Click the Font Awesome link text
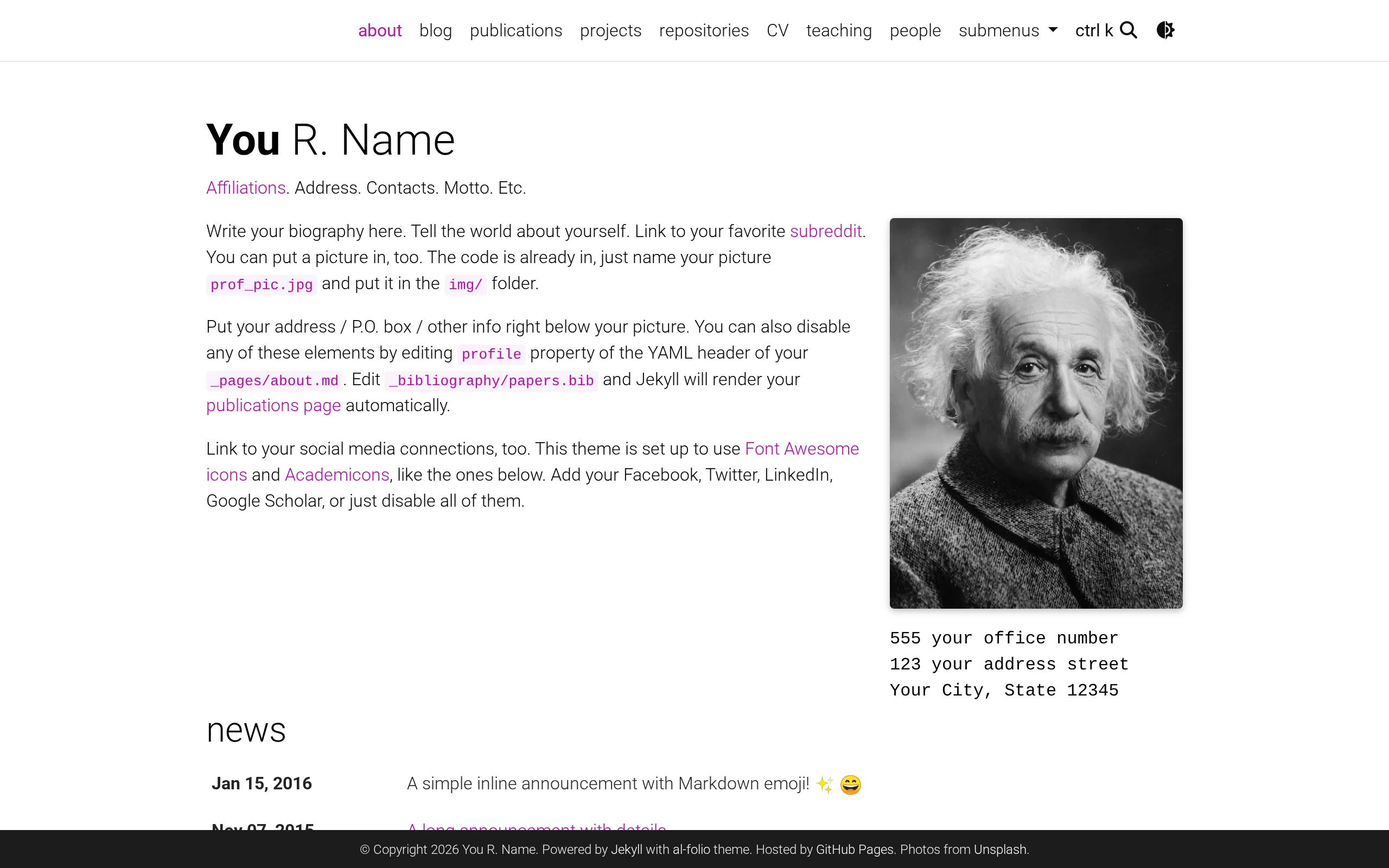1389x868 pixels. pos(802,448)
